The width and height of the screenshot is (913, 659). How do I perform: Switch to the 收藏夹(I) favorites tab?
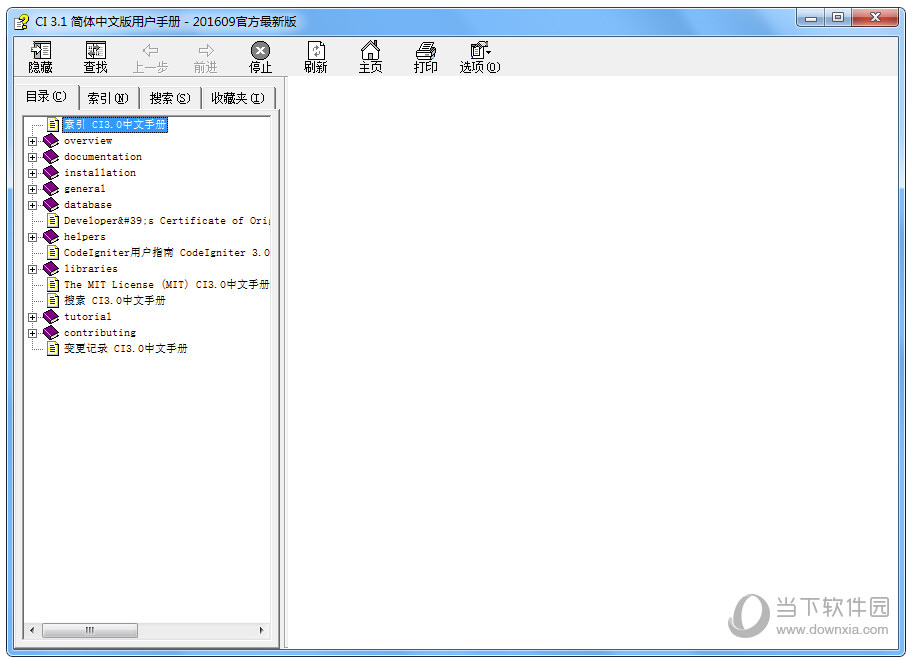[238, 98]
